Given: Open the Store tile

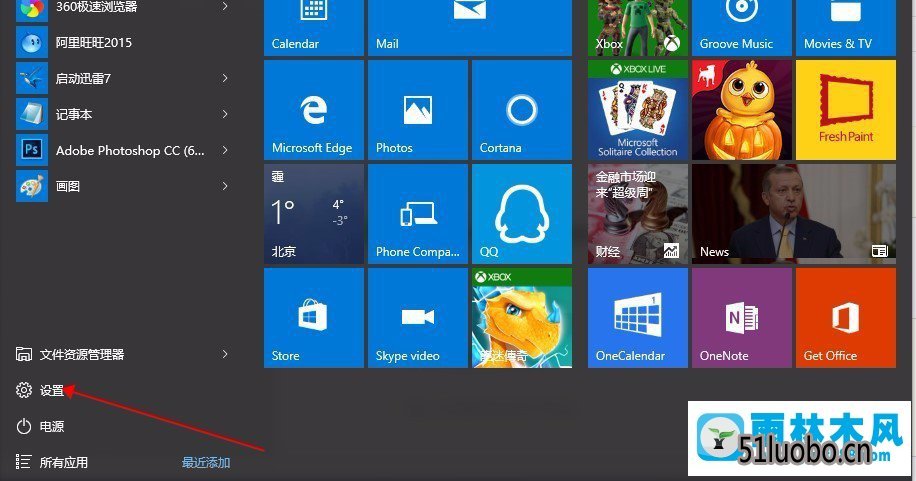Looking at the screenshot, I should (x=314, y=318).
